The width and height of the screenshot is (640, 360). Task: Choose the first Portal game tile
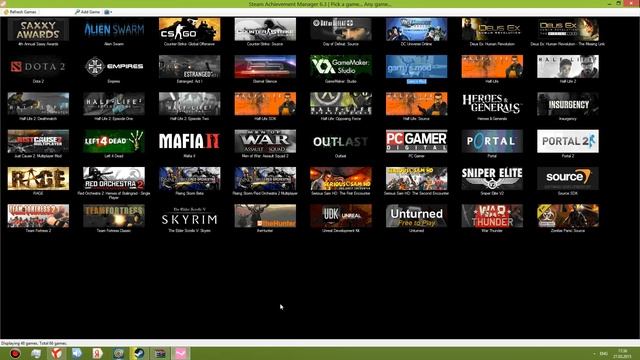tap(492, 141)
